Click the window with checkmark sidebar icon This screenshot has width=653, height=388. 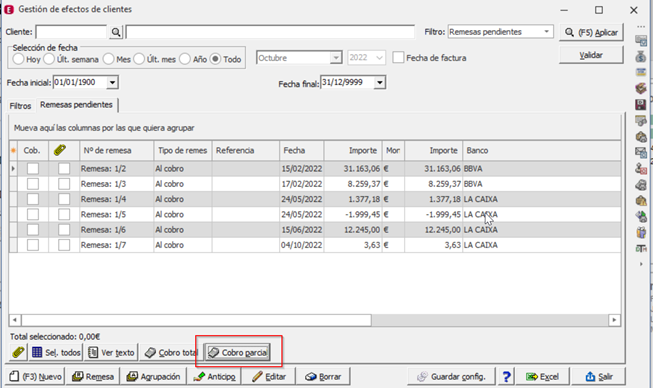click(x=641, y=40)
